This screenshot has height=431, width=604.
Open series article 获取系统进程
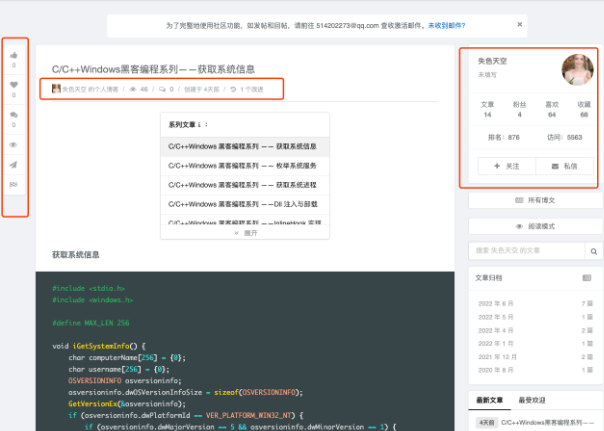(245, 185)
